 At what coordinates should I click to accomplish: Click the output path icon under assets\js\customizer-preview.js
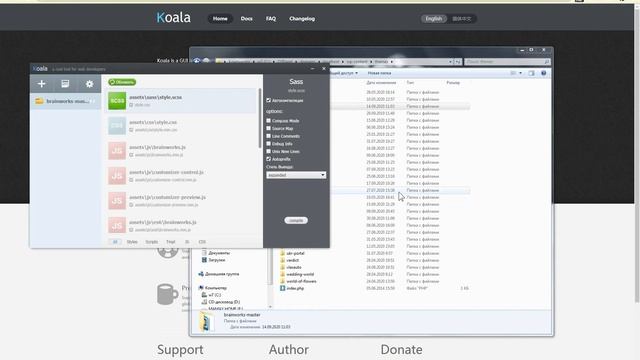[131, 204]
